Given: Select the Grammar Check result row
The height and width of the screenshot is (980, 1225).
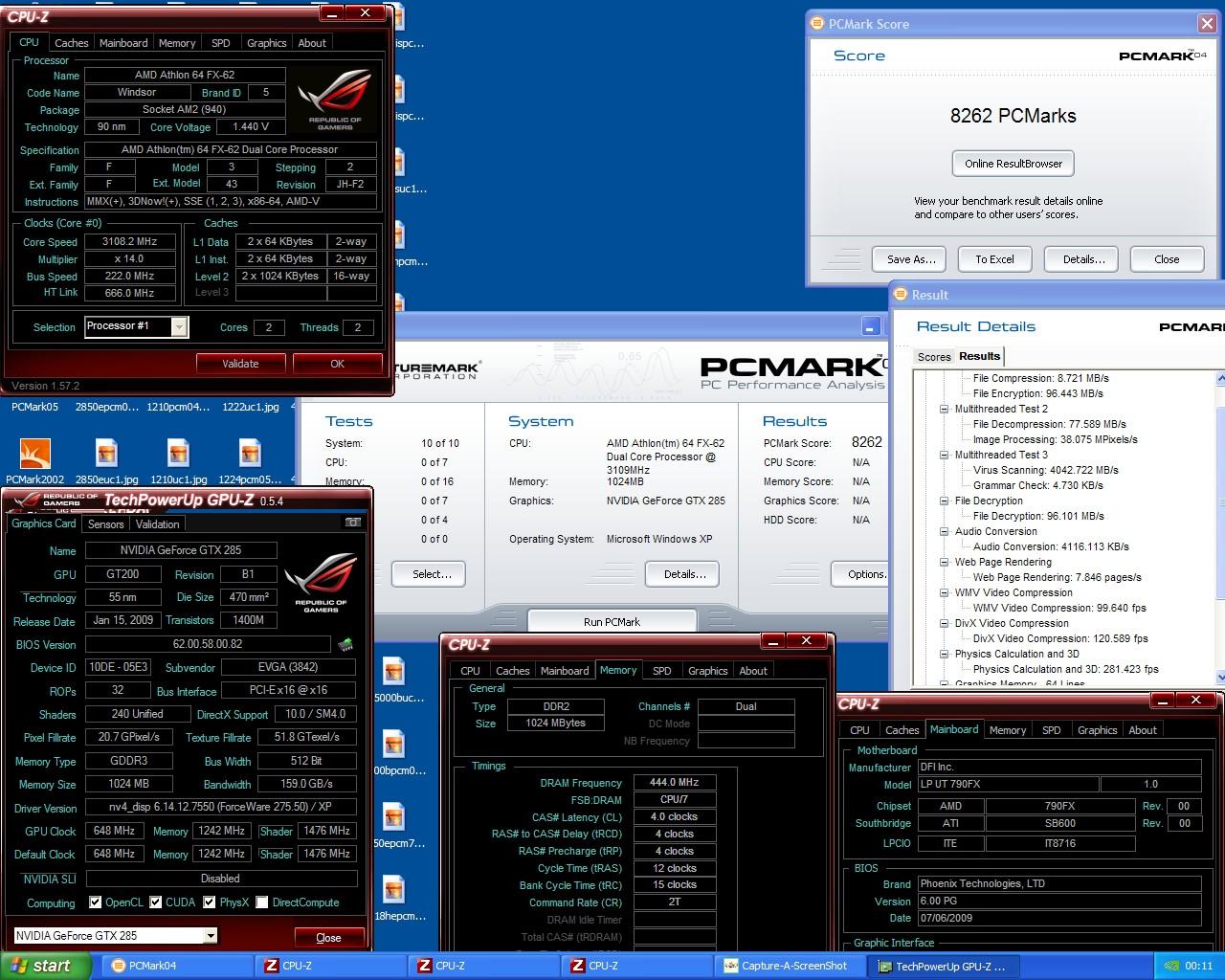Looking at the screenshot, I should 1038,485.
